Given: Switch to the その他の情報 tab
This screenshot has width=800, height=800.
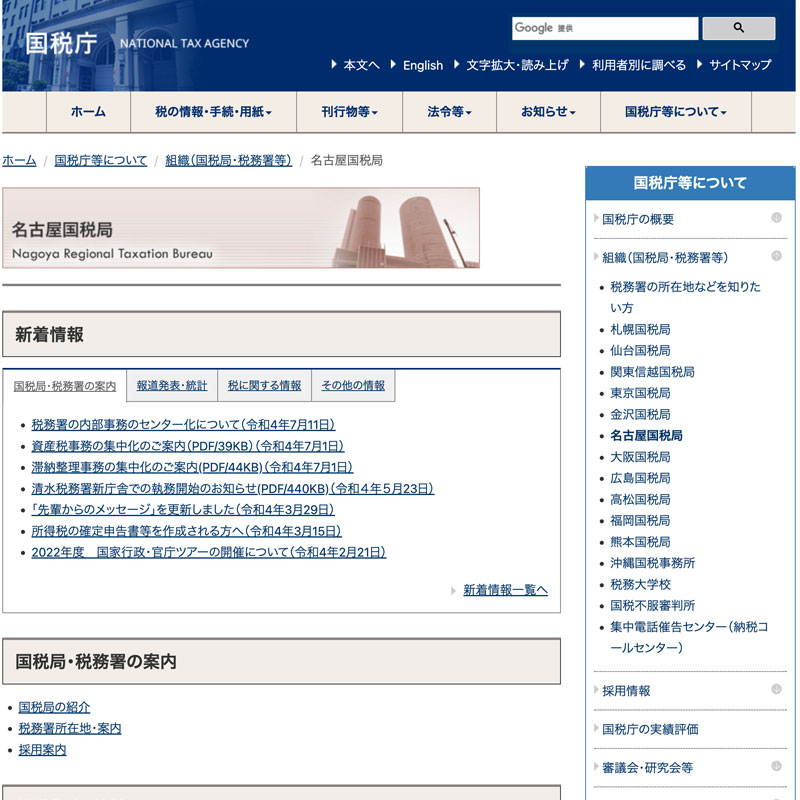Looking at the screenshot, I should click(353, 385).
